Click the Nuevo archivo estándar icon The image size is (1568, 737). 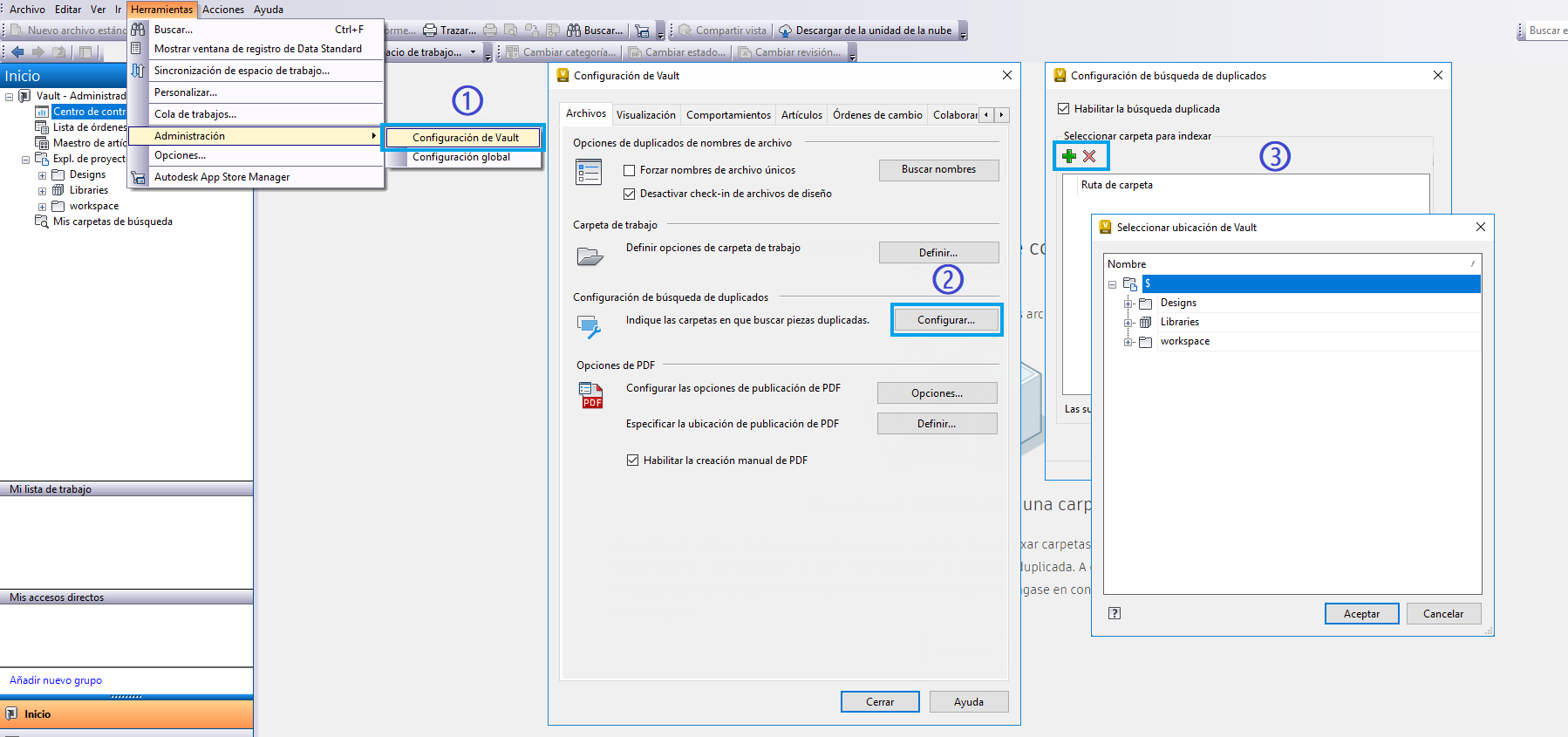(17, 31)
